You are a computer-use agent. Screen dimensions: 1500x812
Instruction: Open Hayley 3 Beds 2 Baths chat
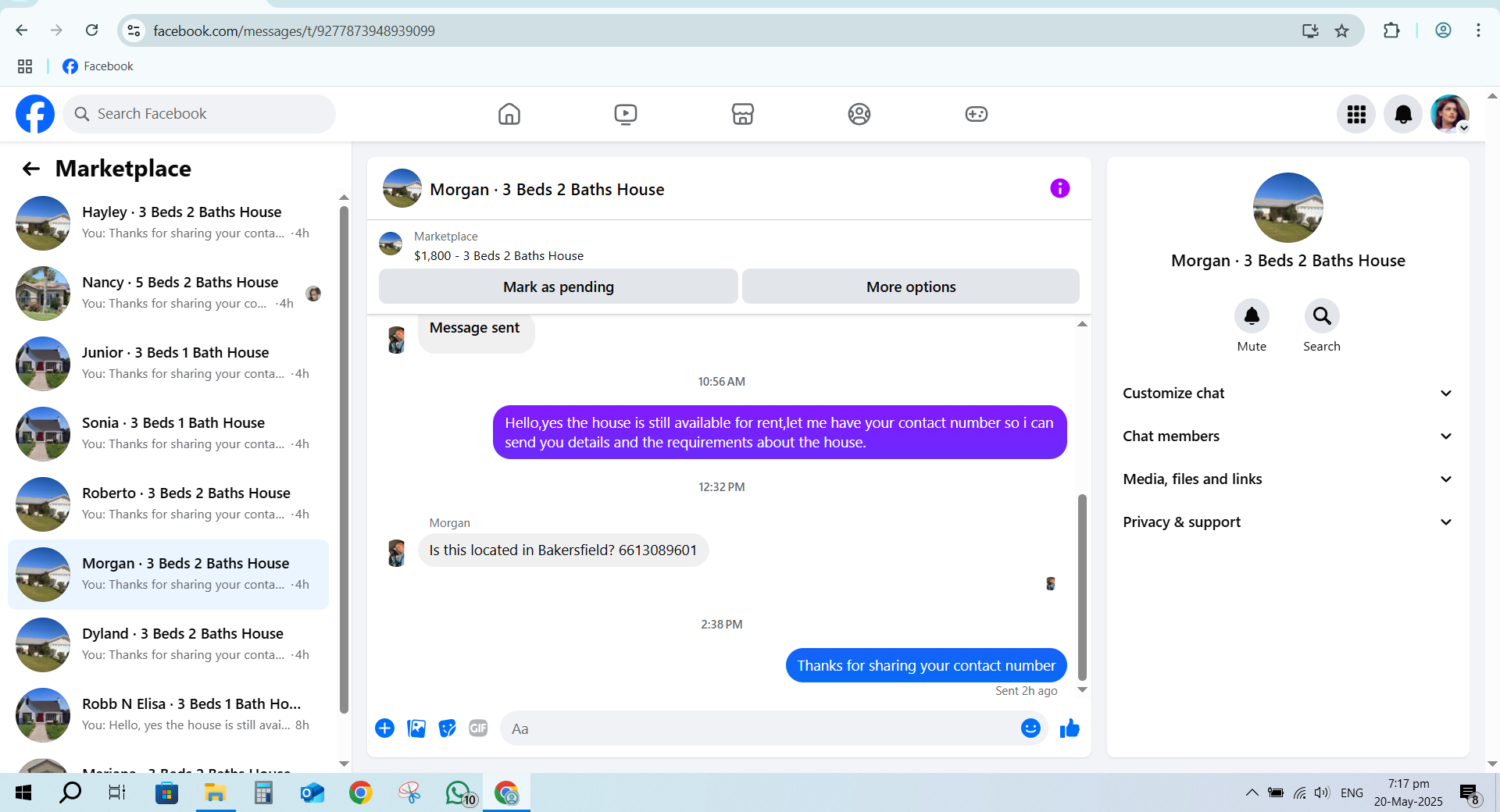click(x=168, y=223)
